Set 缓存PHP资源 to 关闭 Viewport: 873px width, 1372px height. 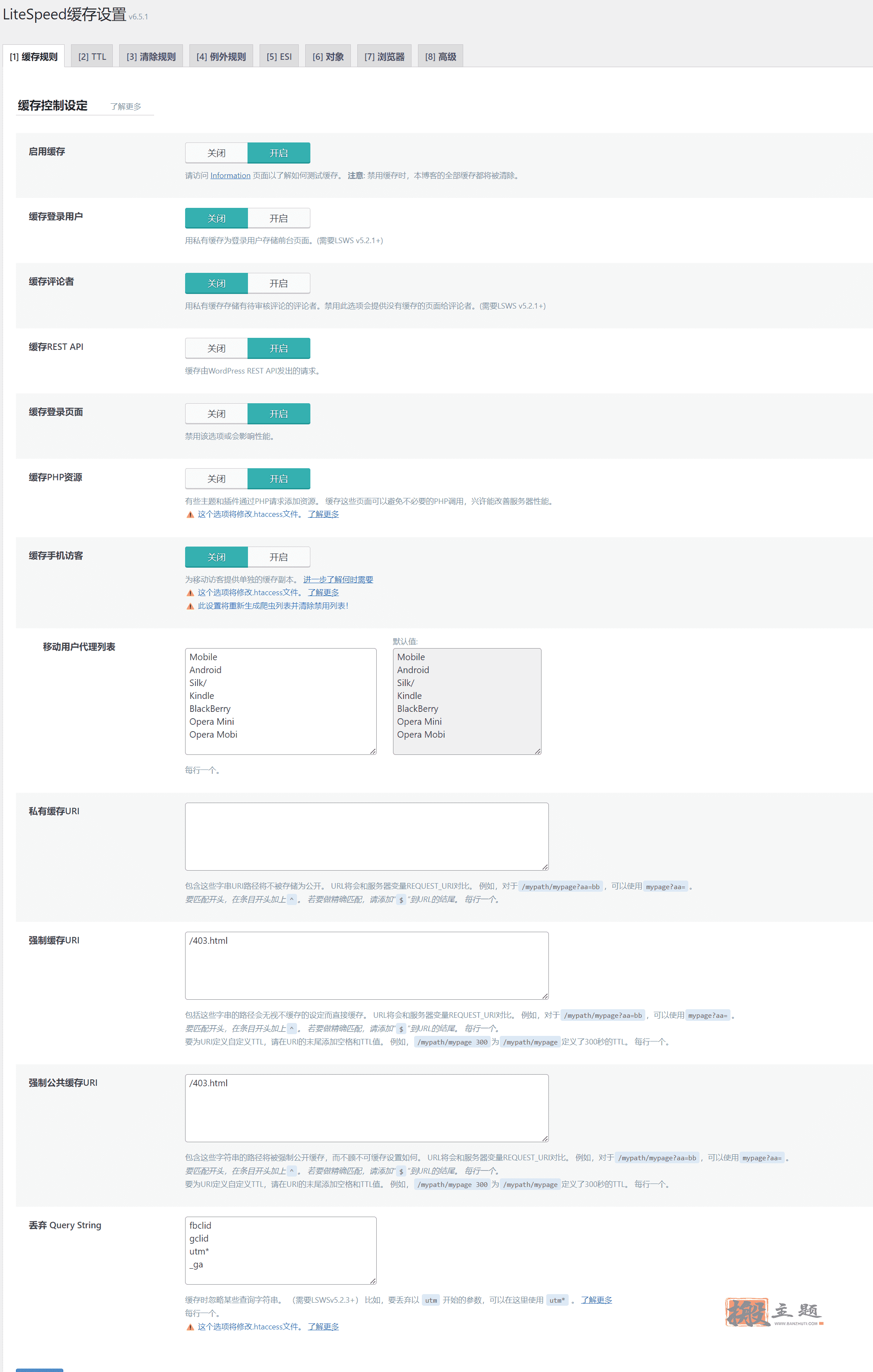tap(217, 479)
